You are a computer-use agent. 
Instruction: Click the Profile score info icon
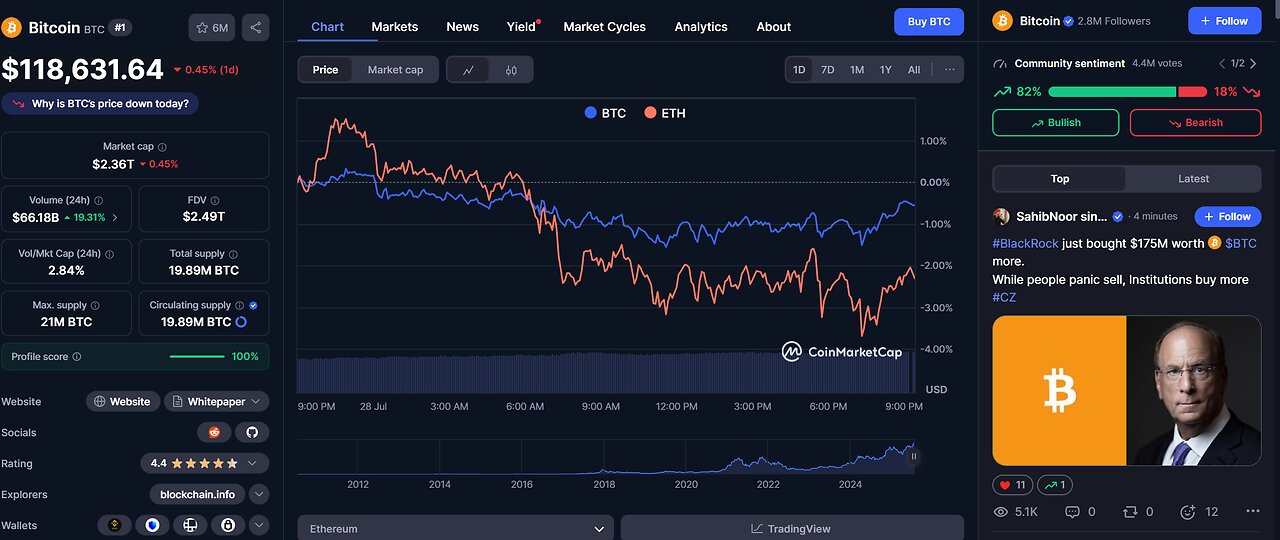point(77,357)
